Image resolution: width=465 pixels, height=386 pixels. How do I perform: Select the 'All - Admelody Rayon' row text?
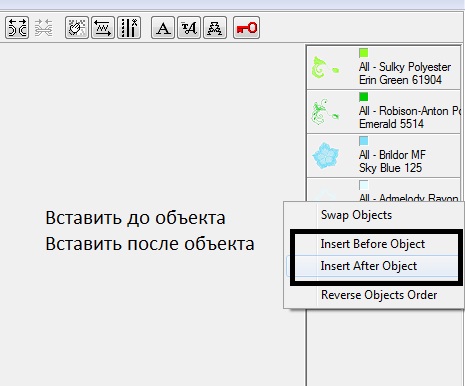point(409,198)
